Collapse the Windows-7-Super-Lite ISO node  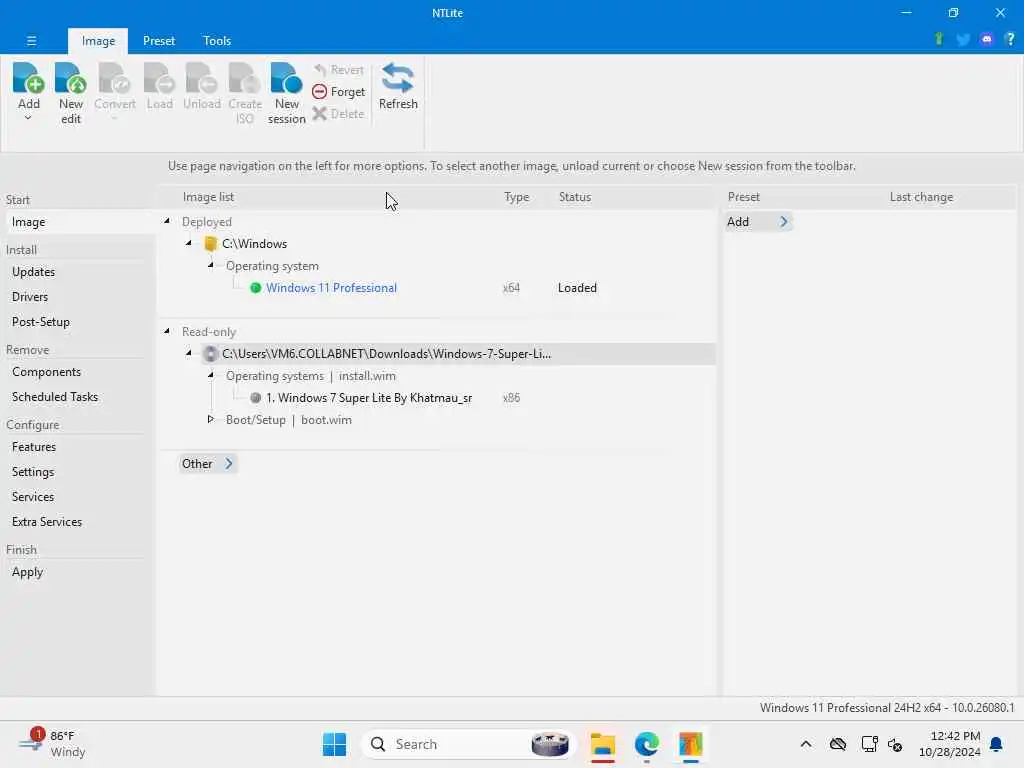189,353
